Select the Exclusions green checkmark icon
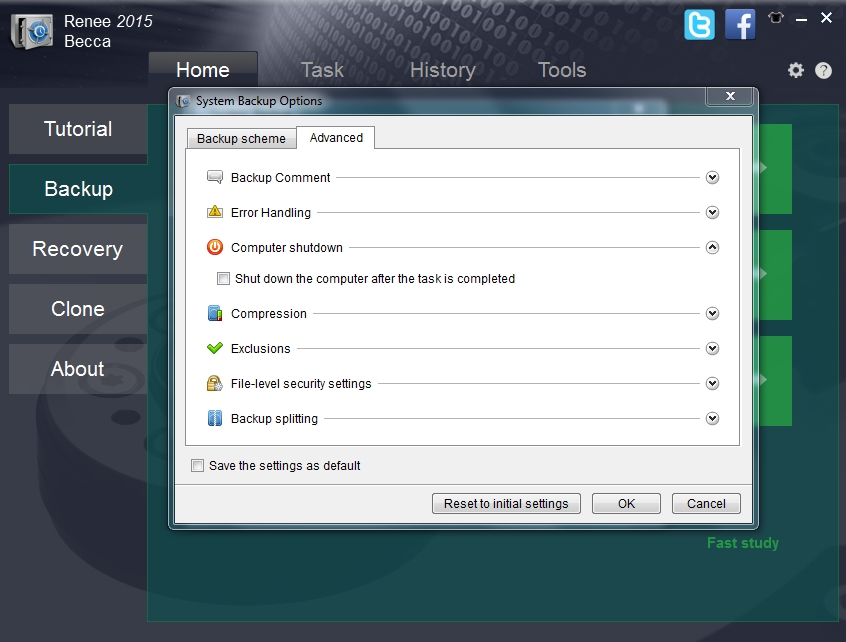 (x=214, y=348)
